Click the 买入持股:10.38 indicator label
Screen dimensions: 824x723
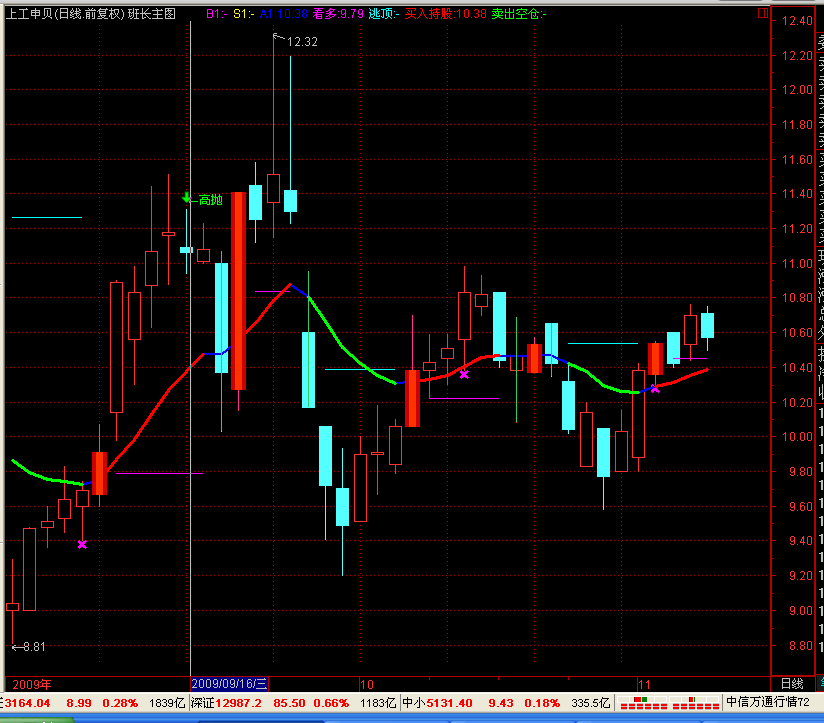point(446,14)
